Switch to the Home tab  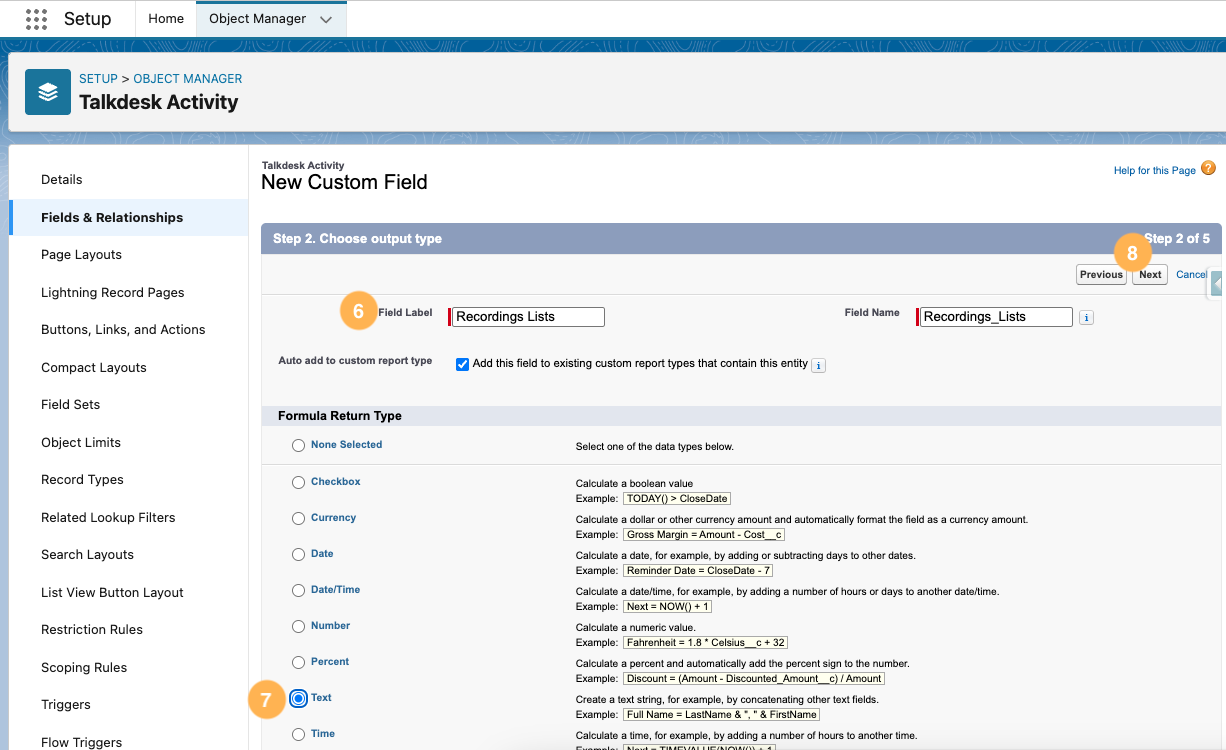coord(166,19)
